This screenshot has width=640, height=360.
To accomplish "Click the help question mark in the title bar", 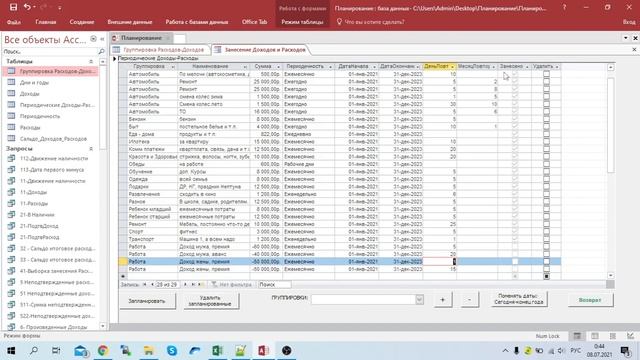I will 564,7.
